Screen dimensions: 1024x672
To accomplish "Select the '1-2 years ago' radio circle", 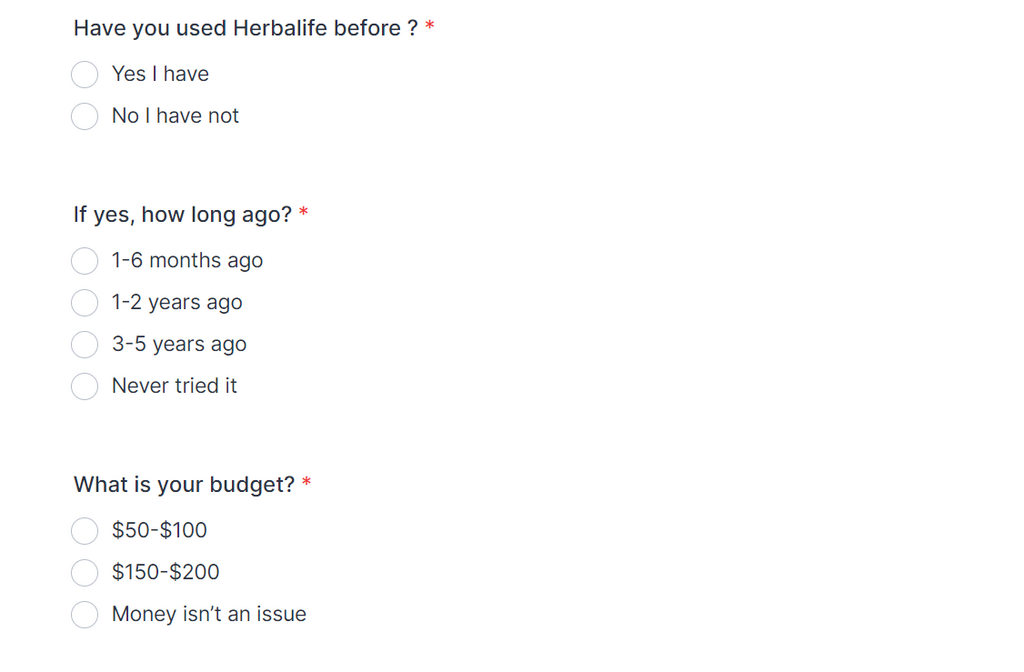I will pos(85,303).
